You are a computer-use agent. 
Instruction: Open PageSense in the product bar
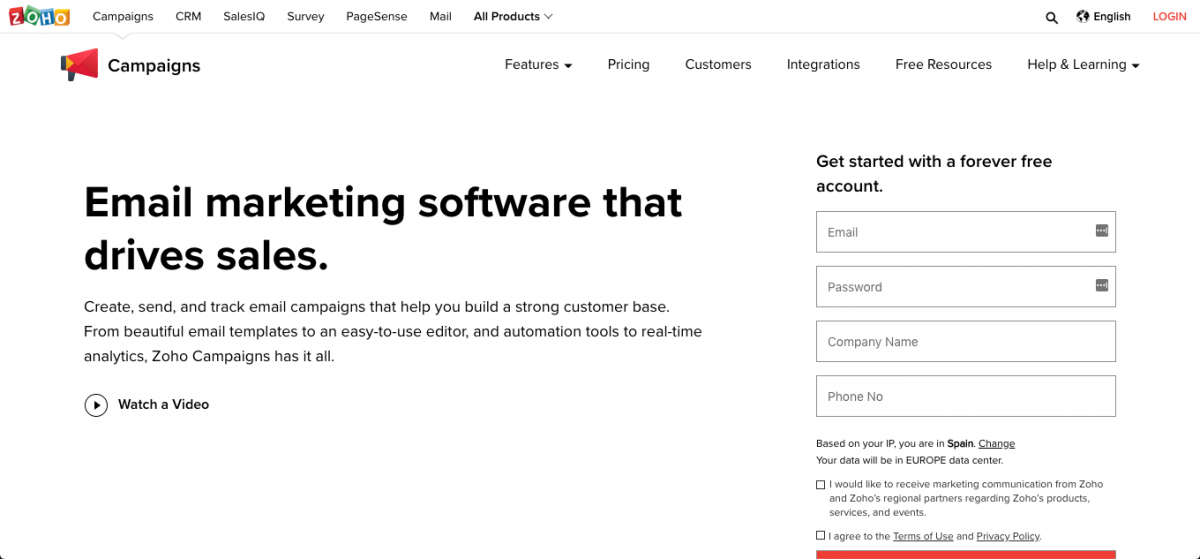point(377,17)
